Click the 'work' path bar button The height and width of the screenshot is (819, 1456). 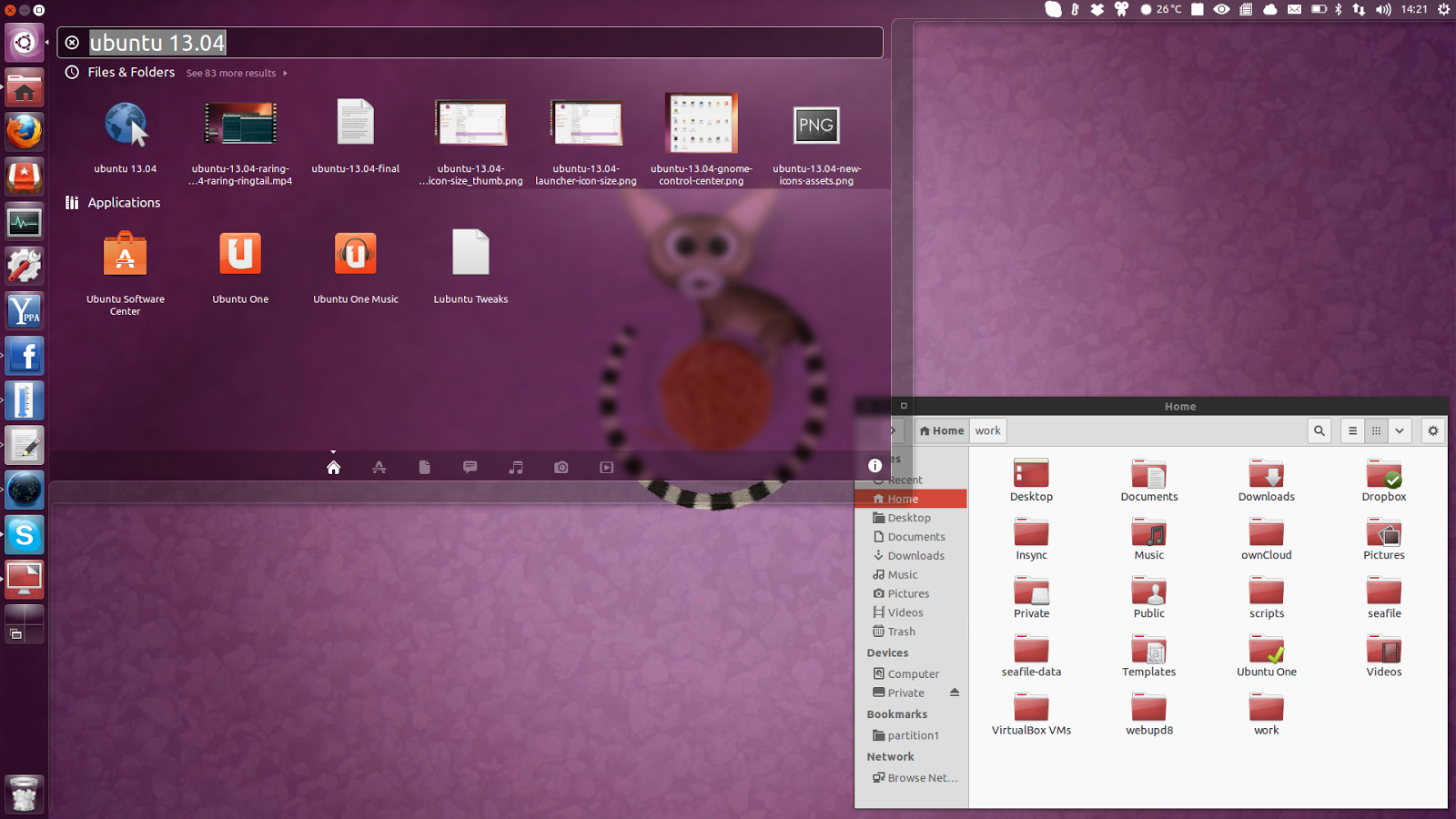(x=987, y=431)
